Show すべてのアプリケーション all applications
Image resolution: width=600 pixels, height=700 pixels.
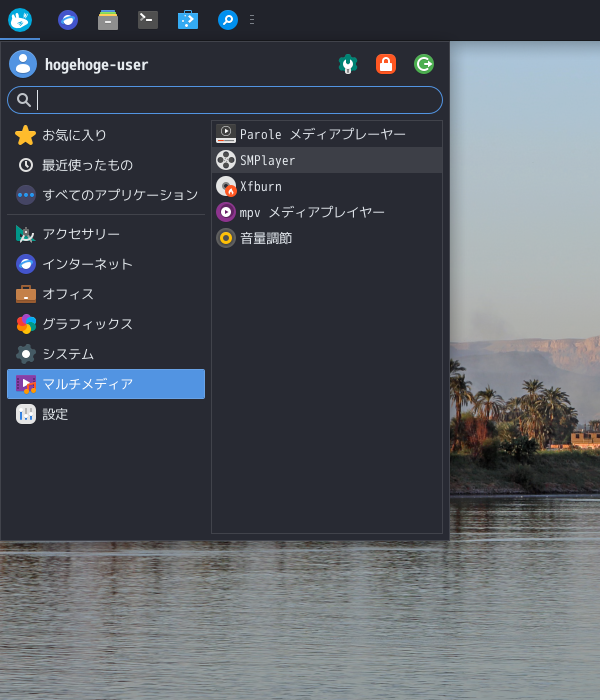tap(106, 195)
